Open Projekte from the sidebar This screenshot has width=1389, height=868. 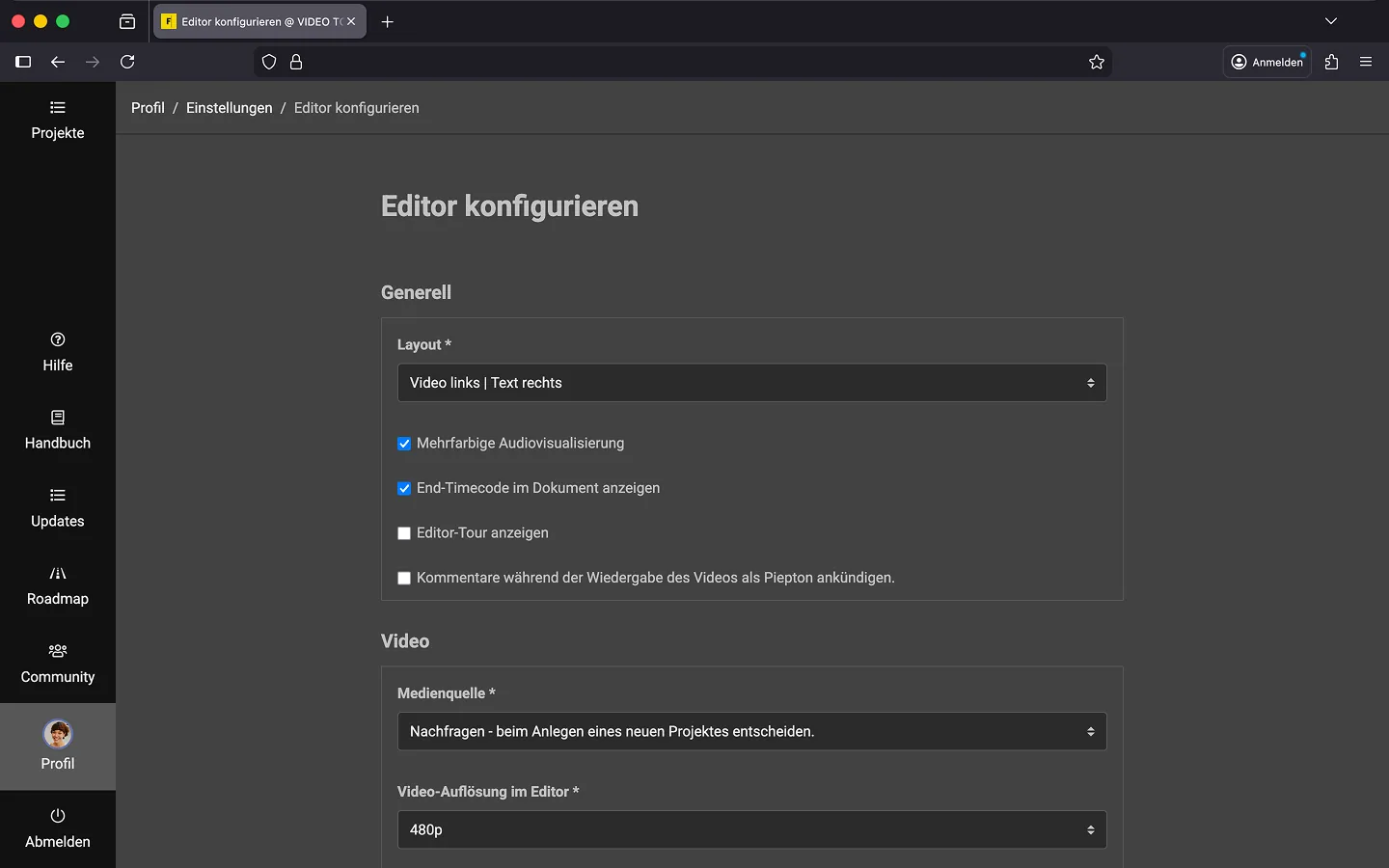point(58,121)
